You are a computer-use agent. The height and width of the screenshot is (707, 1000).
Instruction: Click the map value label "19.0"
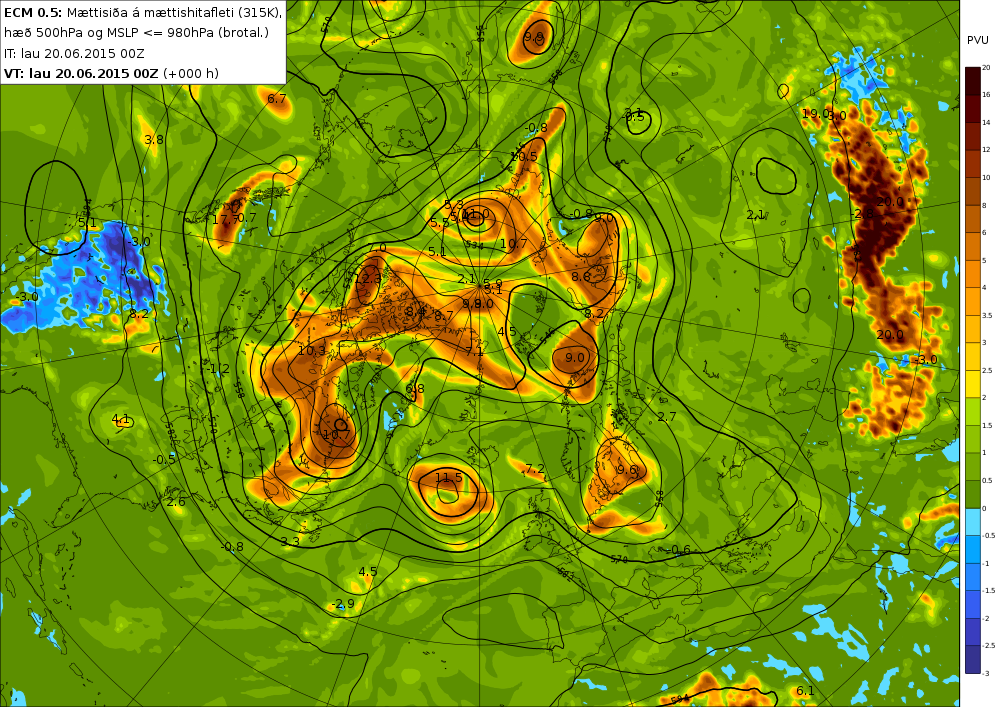click(x=814, y=114)
